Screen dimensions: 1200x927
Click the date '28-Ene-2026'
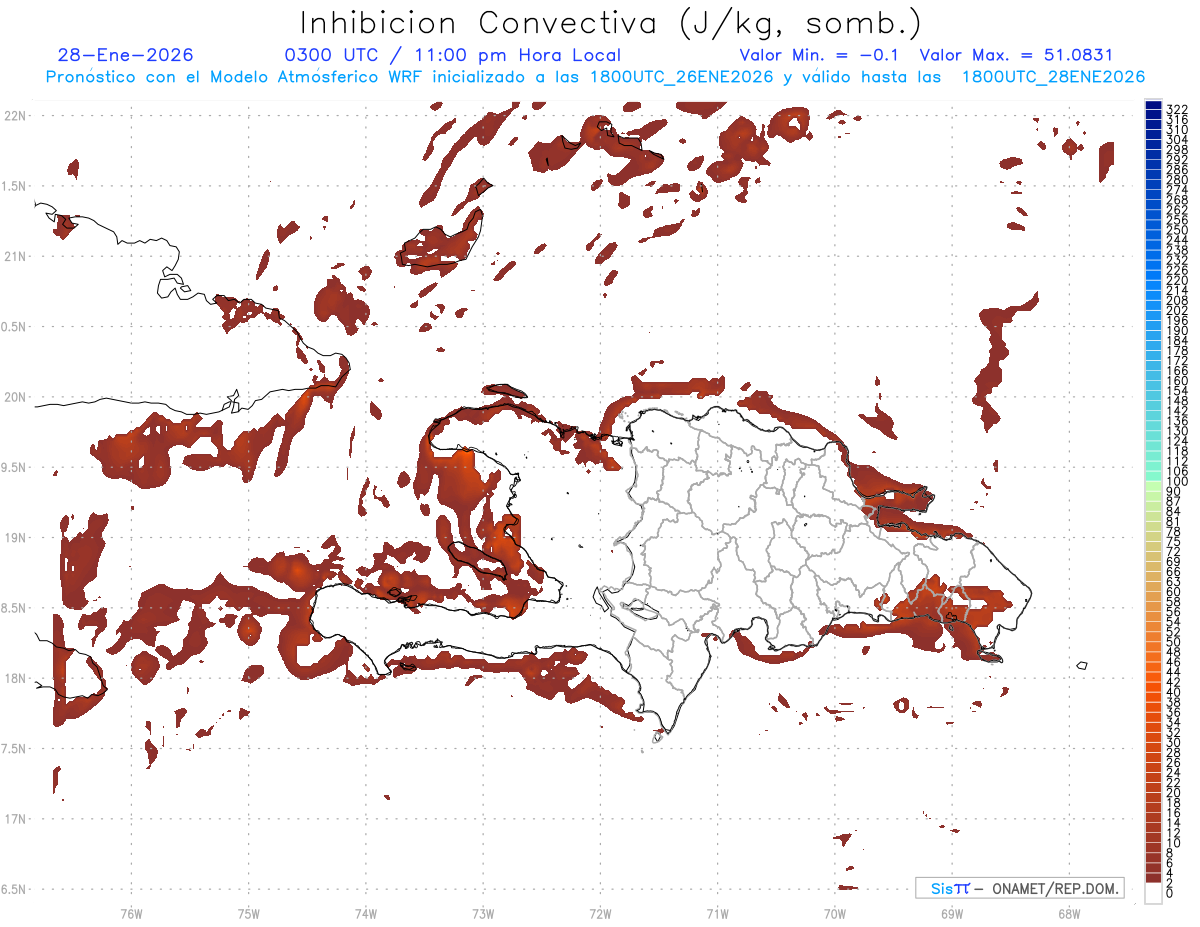point(126,55)
